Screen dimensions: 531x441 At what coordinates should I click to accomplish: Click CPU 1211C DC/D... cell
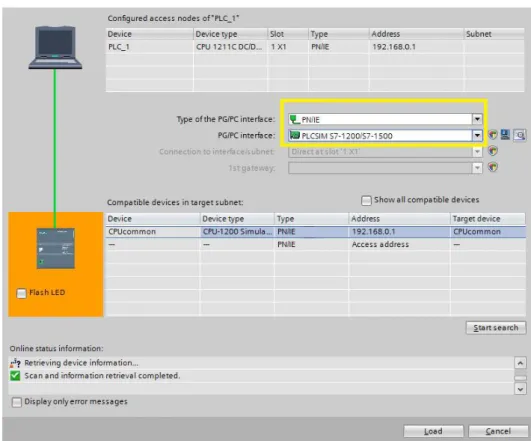point(230,47)
